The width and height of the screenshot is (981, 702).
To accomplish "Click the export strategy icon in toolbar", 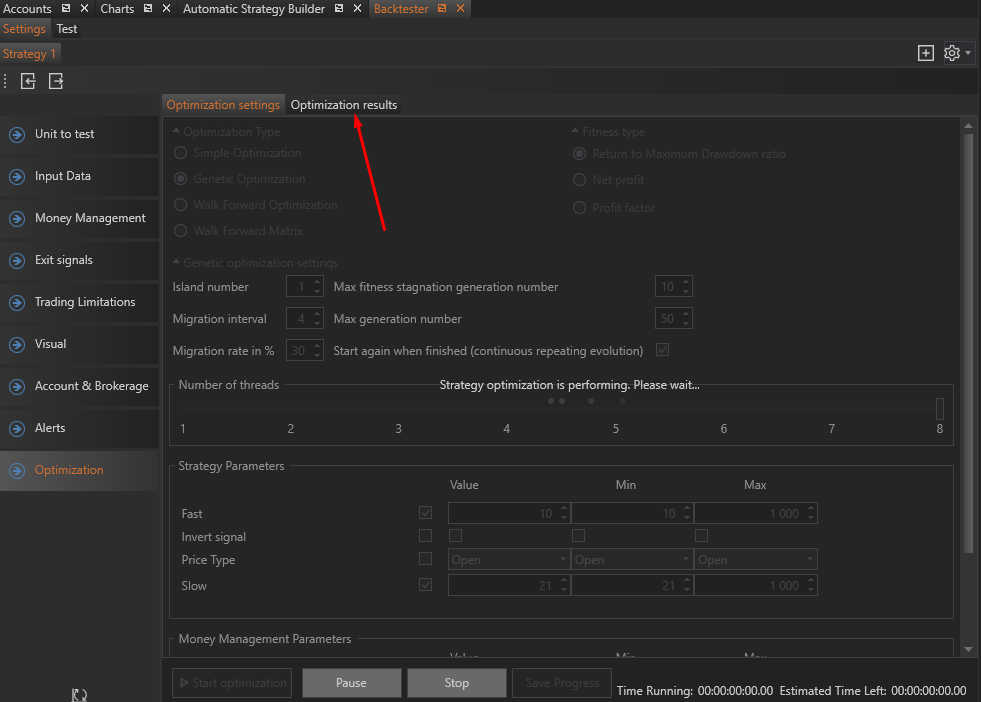I will 56,81.
